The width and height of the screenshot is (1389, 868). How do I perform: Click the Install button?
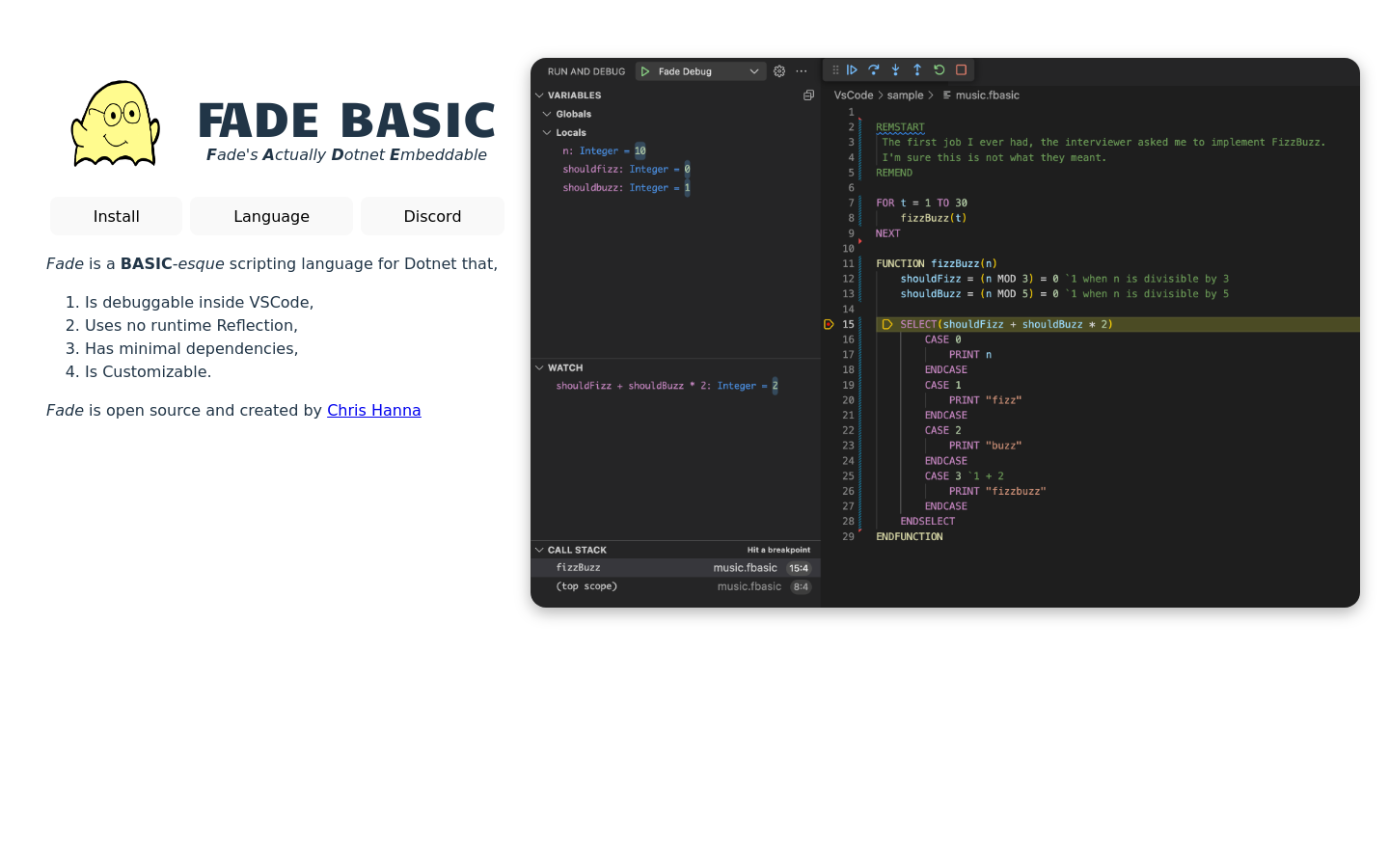[x=116, y=216]
